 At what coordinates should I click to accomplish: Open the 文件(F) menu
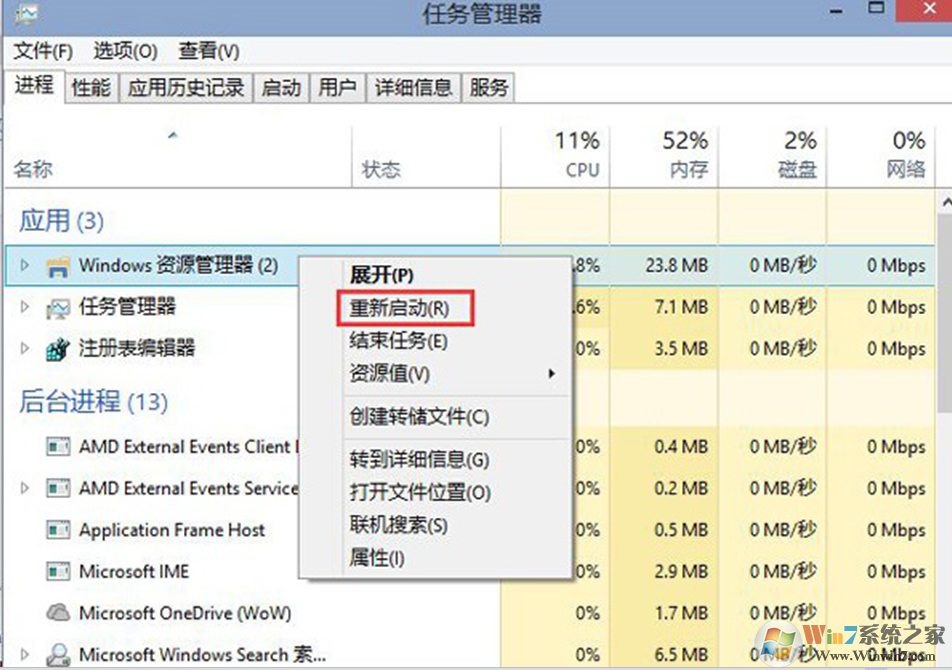click(x=42, y=51)
